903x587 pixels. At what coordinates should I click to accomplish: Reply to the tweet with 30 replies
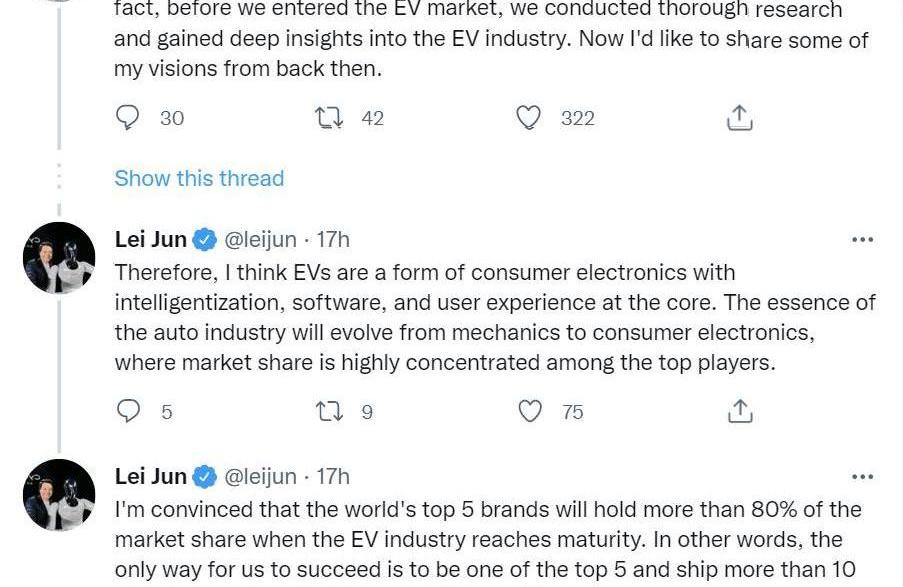point(128,118)
